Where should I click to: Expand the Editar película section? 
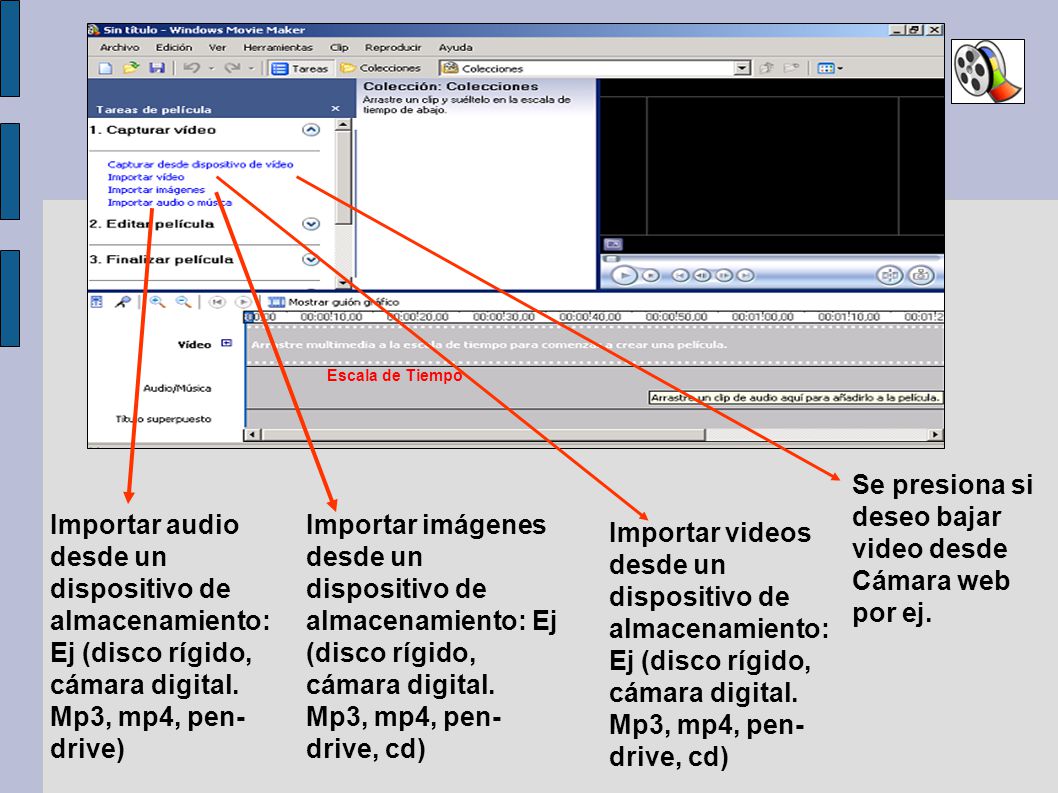(x=310, y=223)
